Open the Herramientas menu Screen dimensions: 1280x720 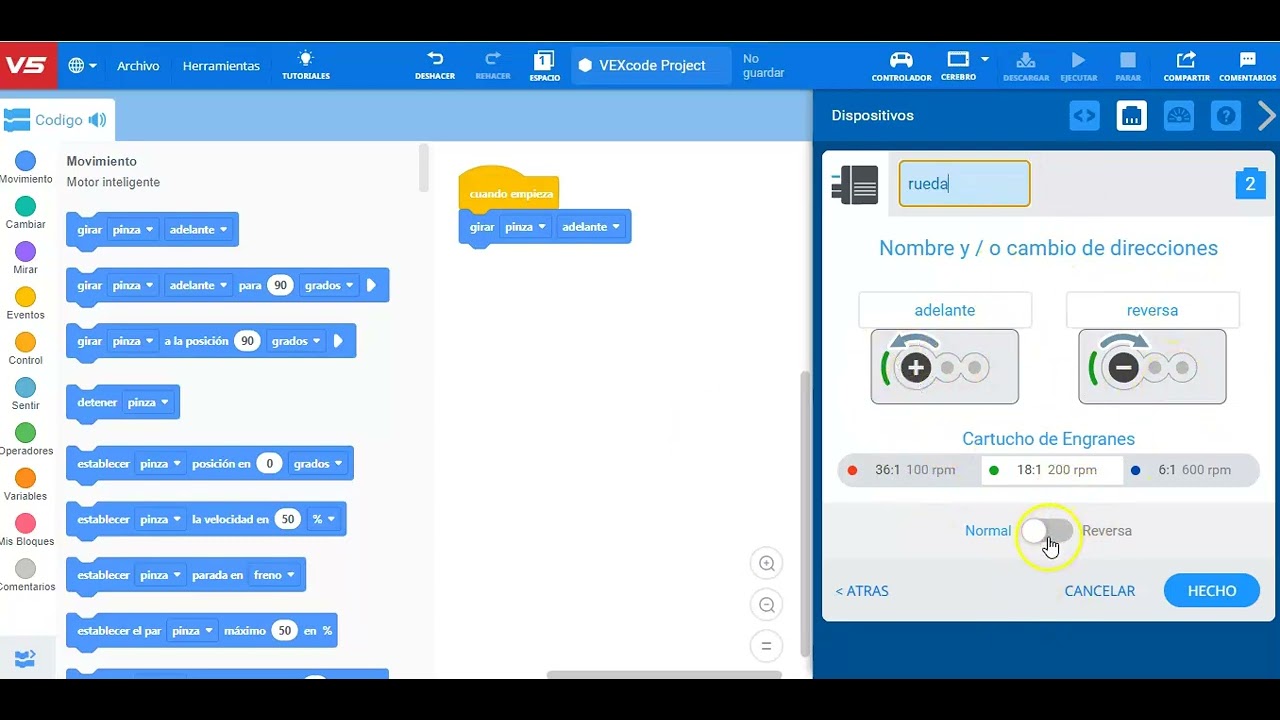221,66
